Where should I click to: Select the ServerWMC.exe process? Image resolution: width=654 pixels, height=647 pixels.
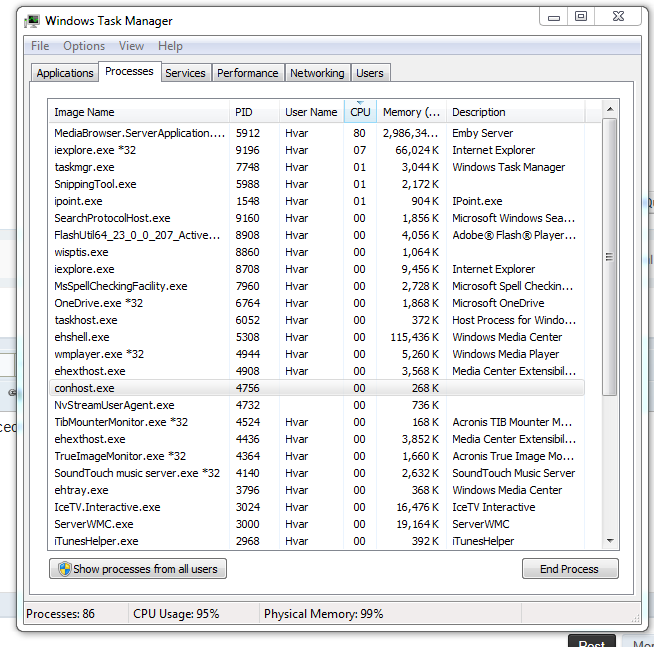(317, 524)
